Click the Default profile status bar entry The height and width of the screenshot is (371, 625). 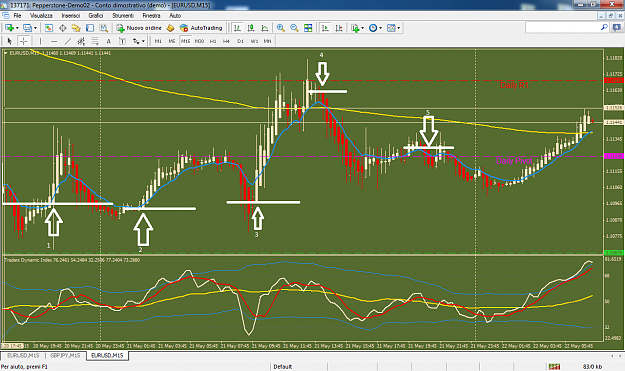(283, 367)
